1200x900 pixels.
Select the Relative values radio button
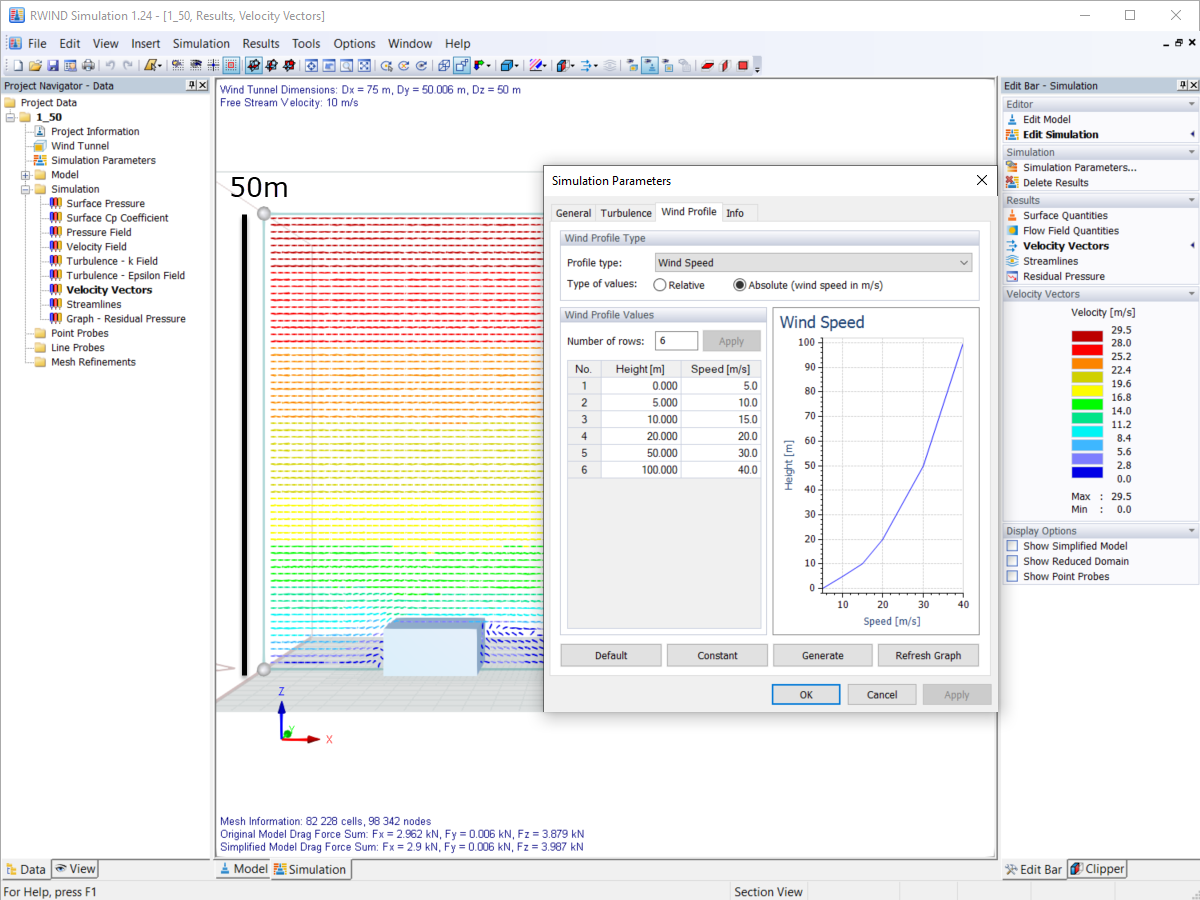pyautogui.click(x=660, y=285)
